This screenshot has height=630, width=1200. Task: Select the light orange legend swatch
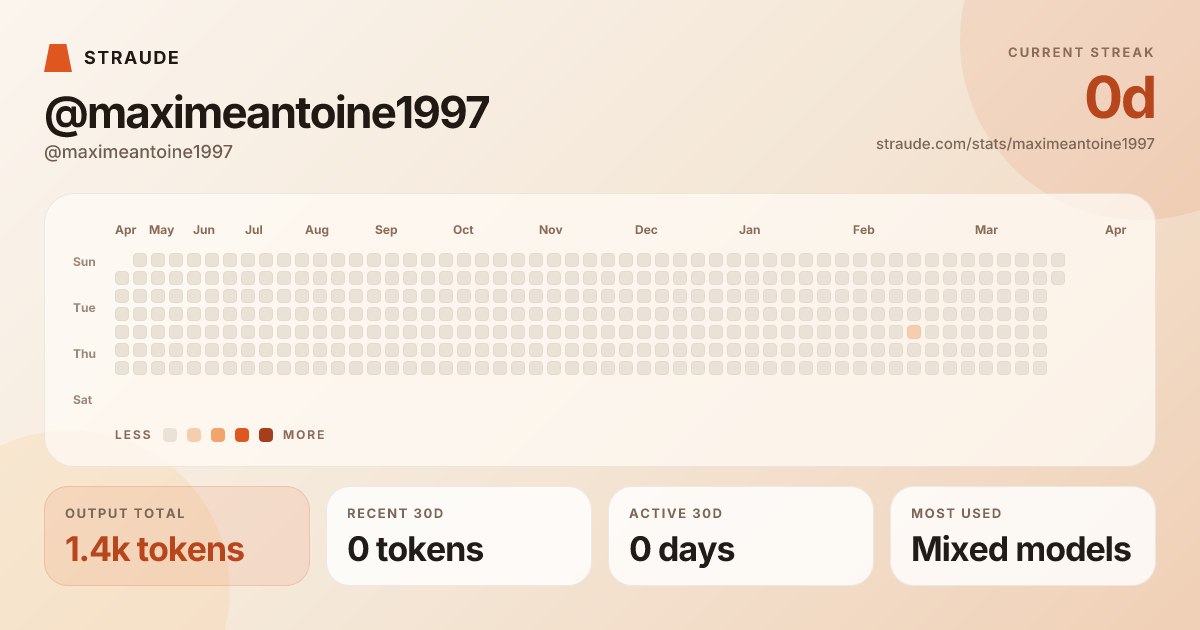pyautogui.click(x=218, y=435)
